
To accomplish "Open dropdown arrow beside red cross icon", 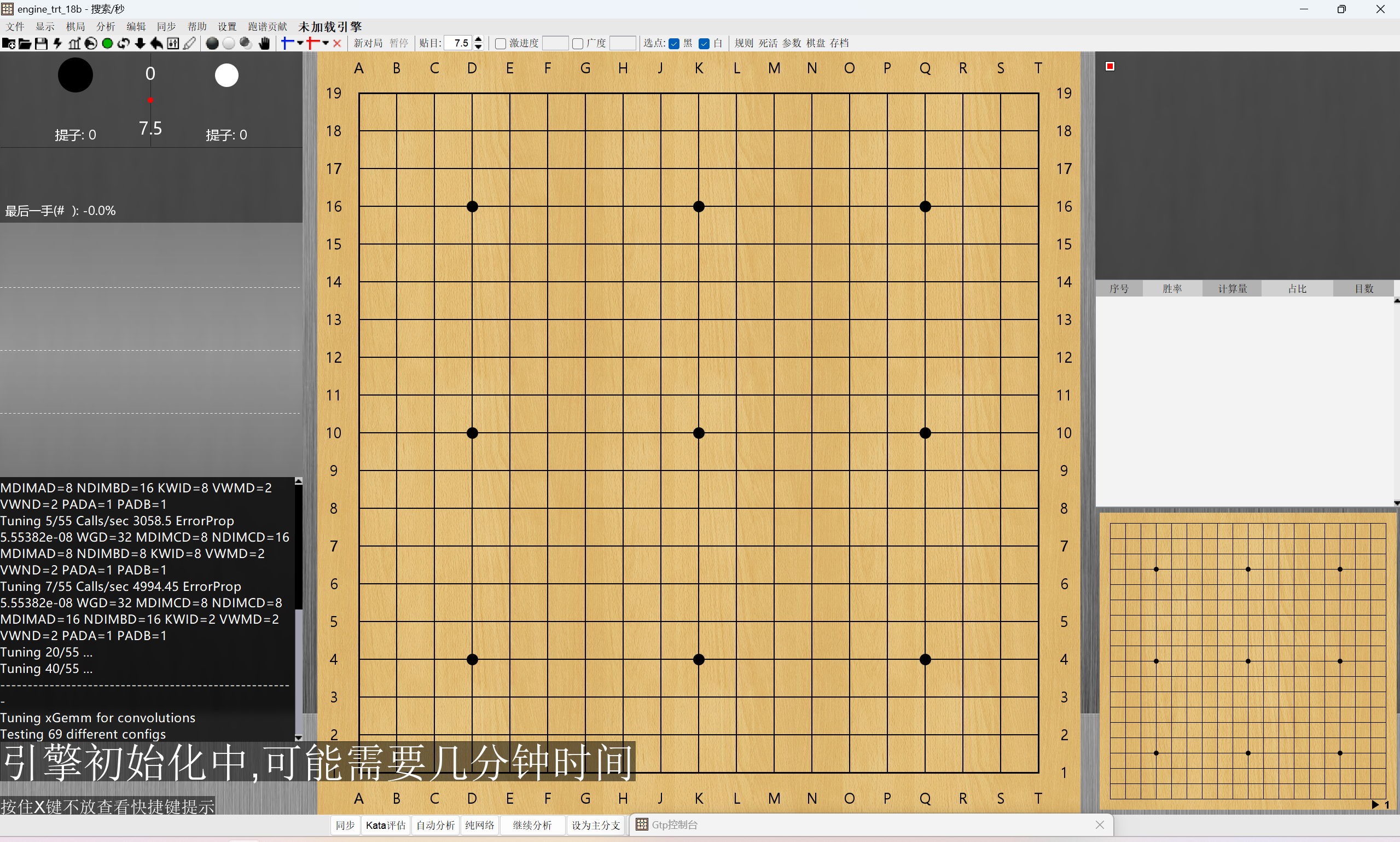I will [326, 43].
